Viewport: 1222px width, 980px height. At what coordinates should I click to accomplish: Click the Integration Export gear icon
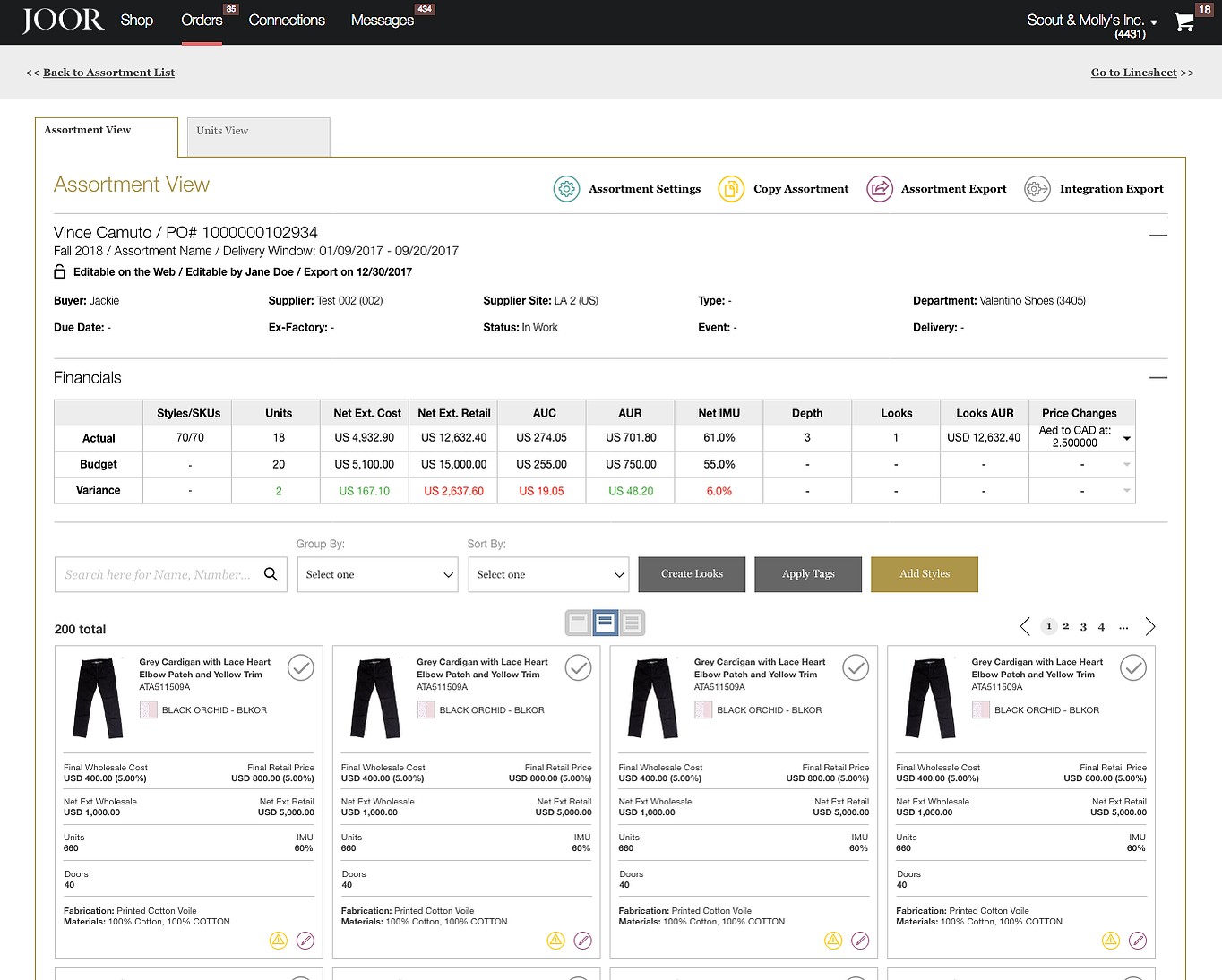tap(1037, 189)
